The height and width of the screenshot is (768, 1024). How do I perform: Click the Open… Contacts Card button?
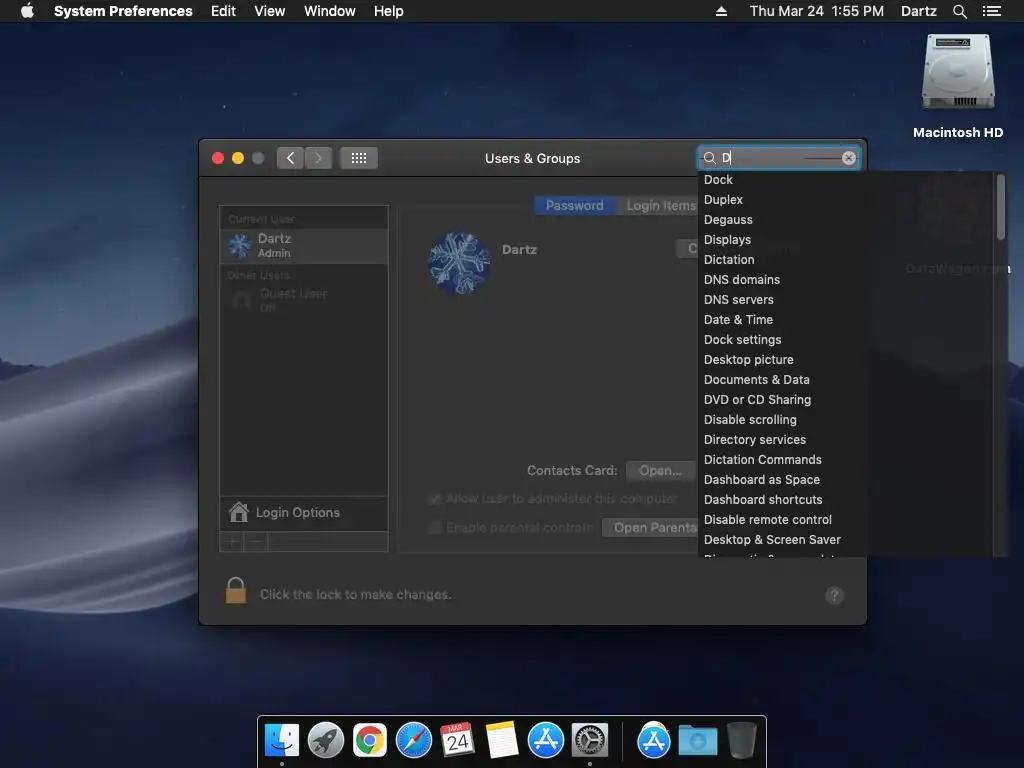(660, 471)
